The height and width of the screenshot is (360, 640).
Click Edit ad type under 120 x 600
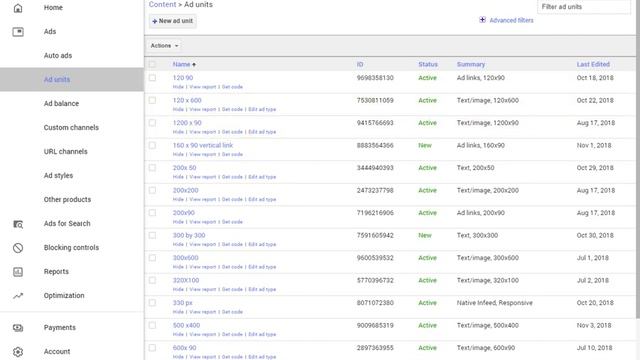point(262,109)
